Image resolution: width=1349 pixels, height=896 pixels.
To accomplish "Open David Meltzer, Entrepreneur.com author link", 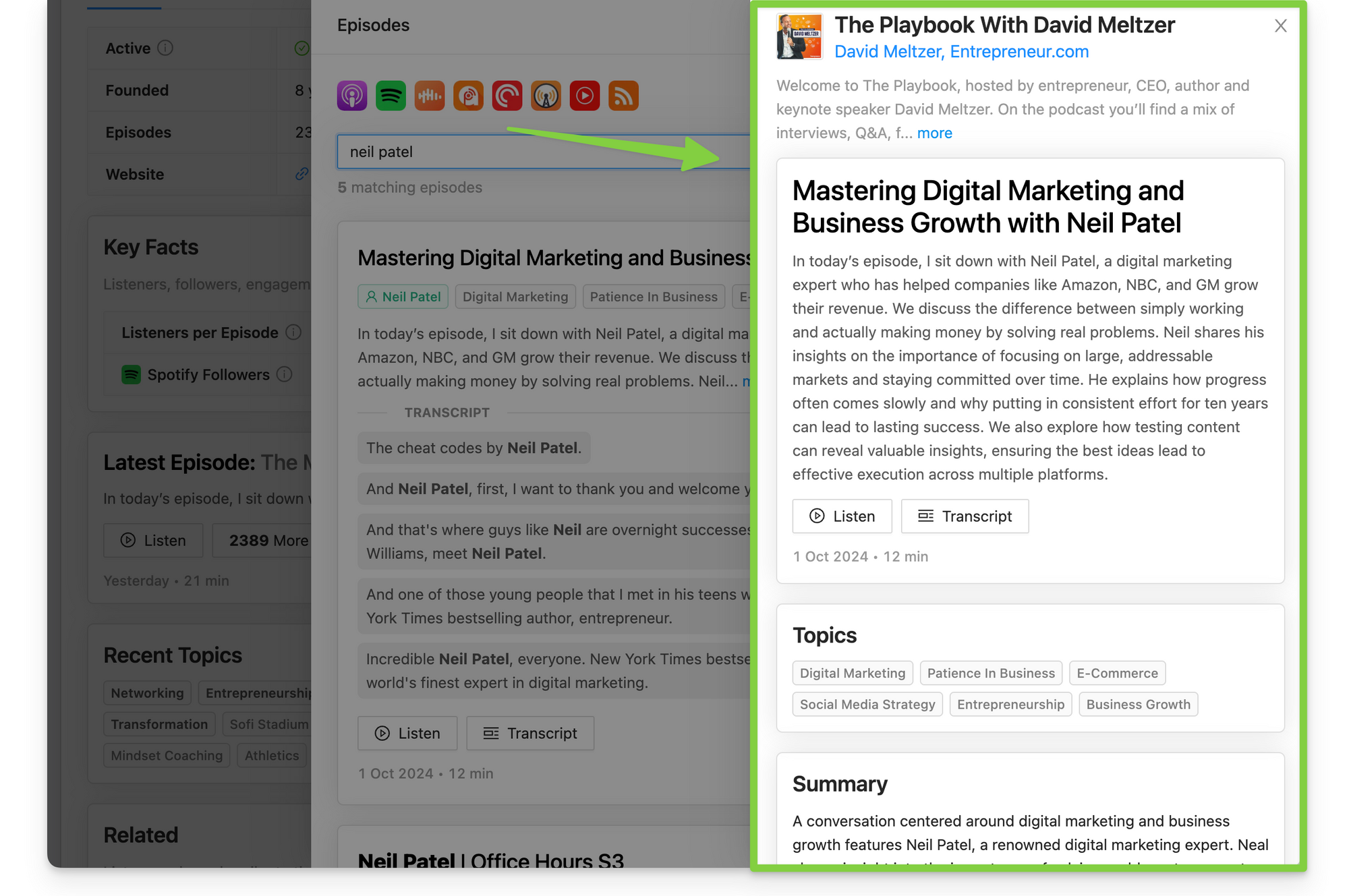I will (961, 52).
